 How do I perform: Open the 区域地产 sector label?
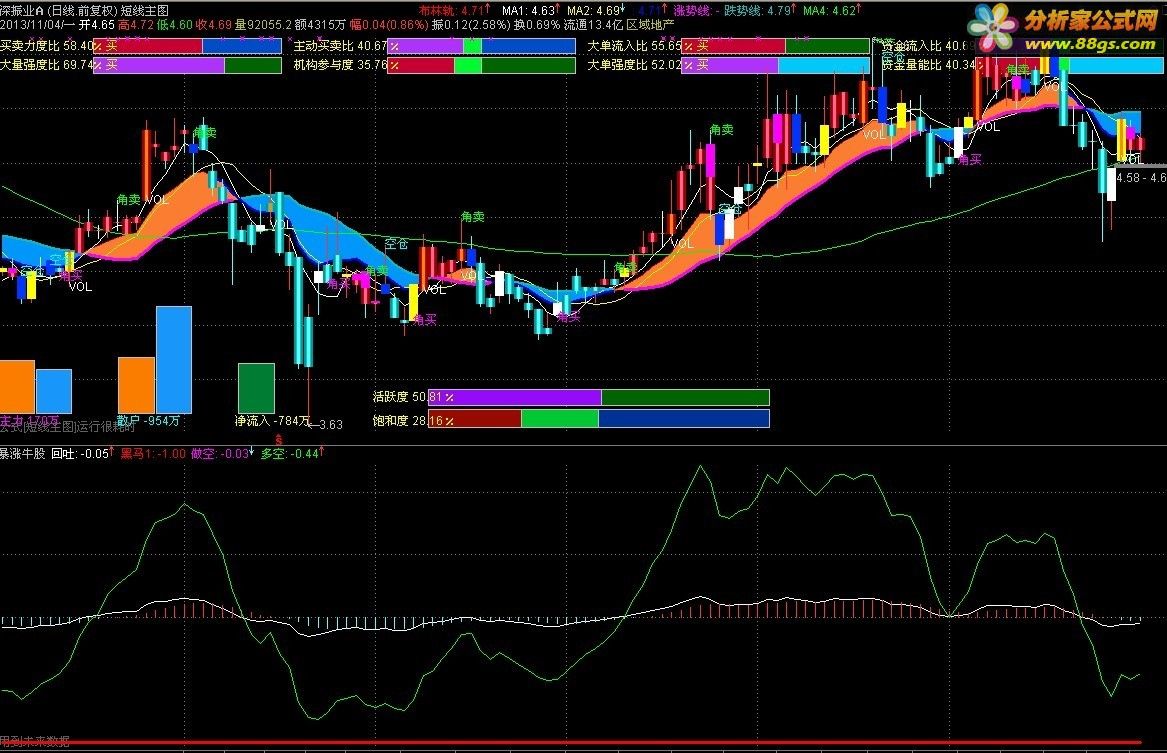pos(650,25)
